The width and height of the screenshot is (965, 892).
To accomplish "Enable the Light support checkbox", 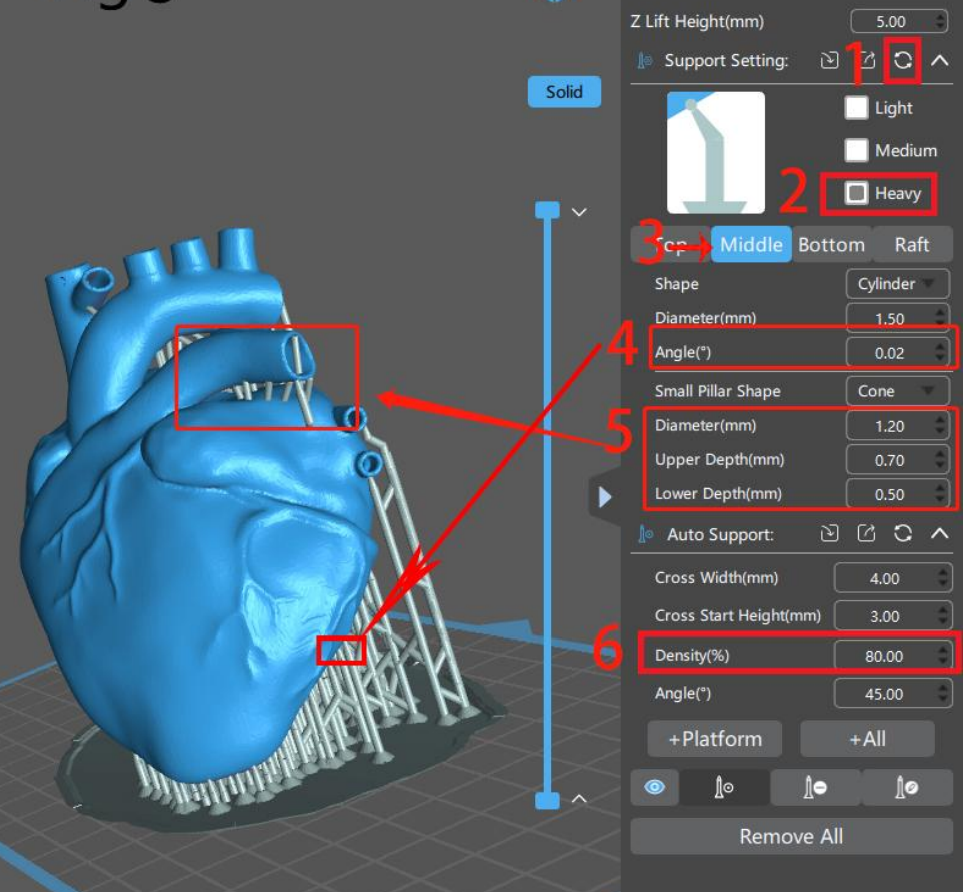I will click(856, 108).
